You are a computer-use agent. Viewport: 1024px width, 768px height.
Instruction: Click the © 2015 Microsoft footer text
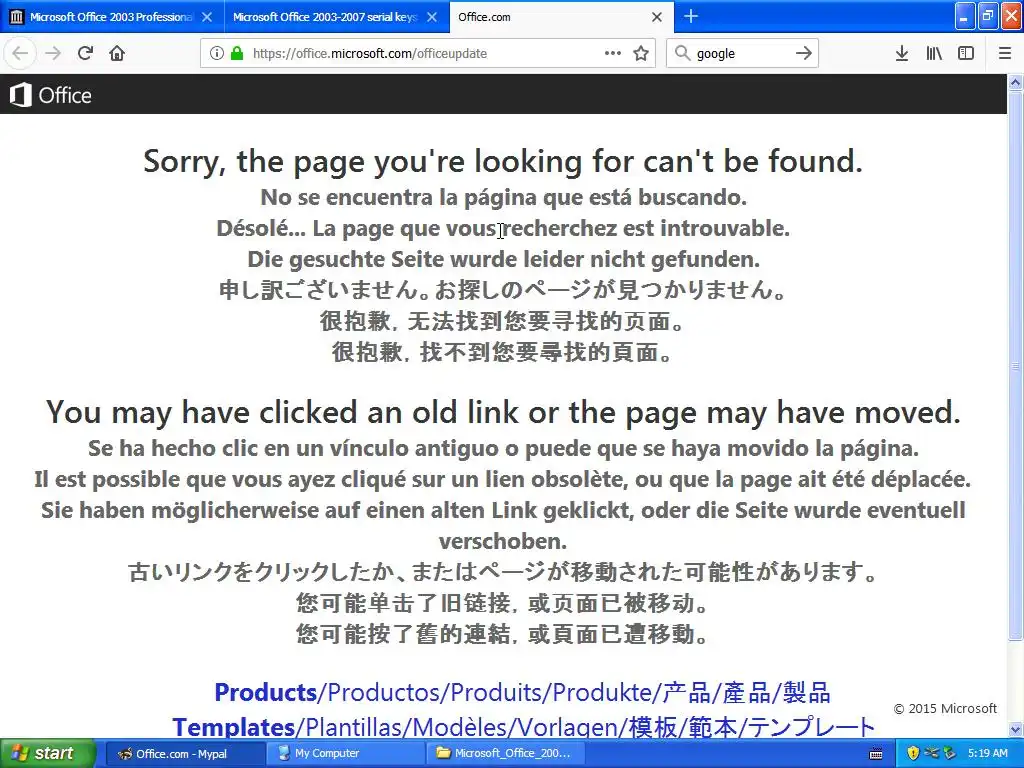click(x=945, y=709)
